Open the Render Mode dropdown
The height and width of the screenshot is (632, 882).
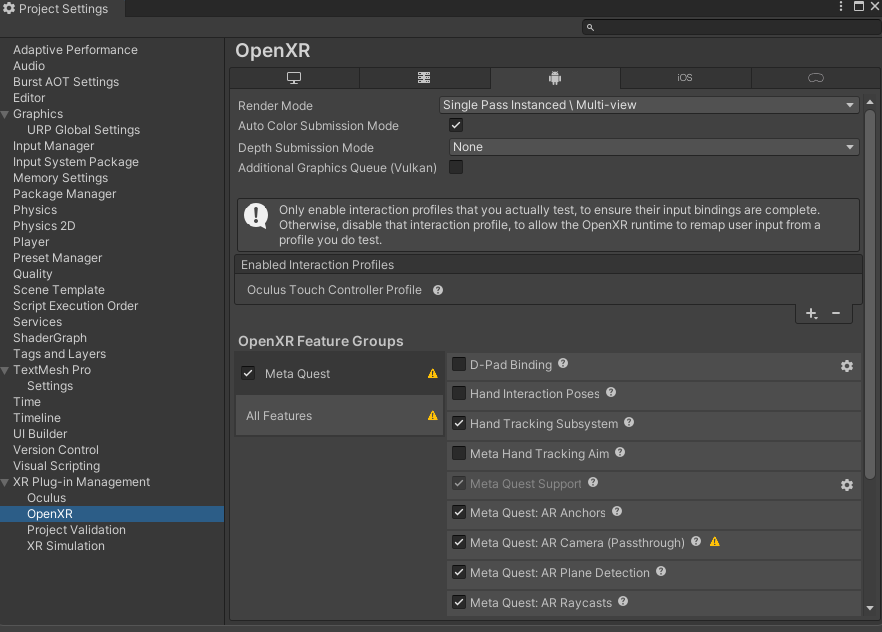(x=649, y=105)
